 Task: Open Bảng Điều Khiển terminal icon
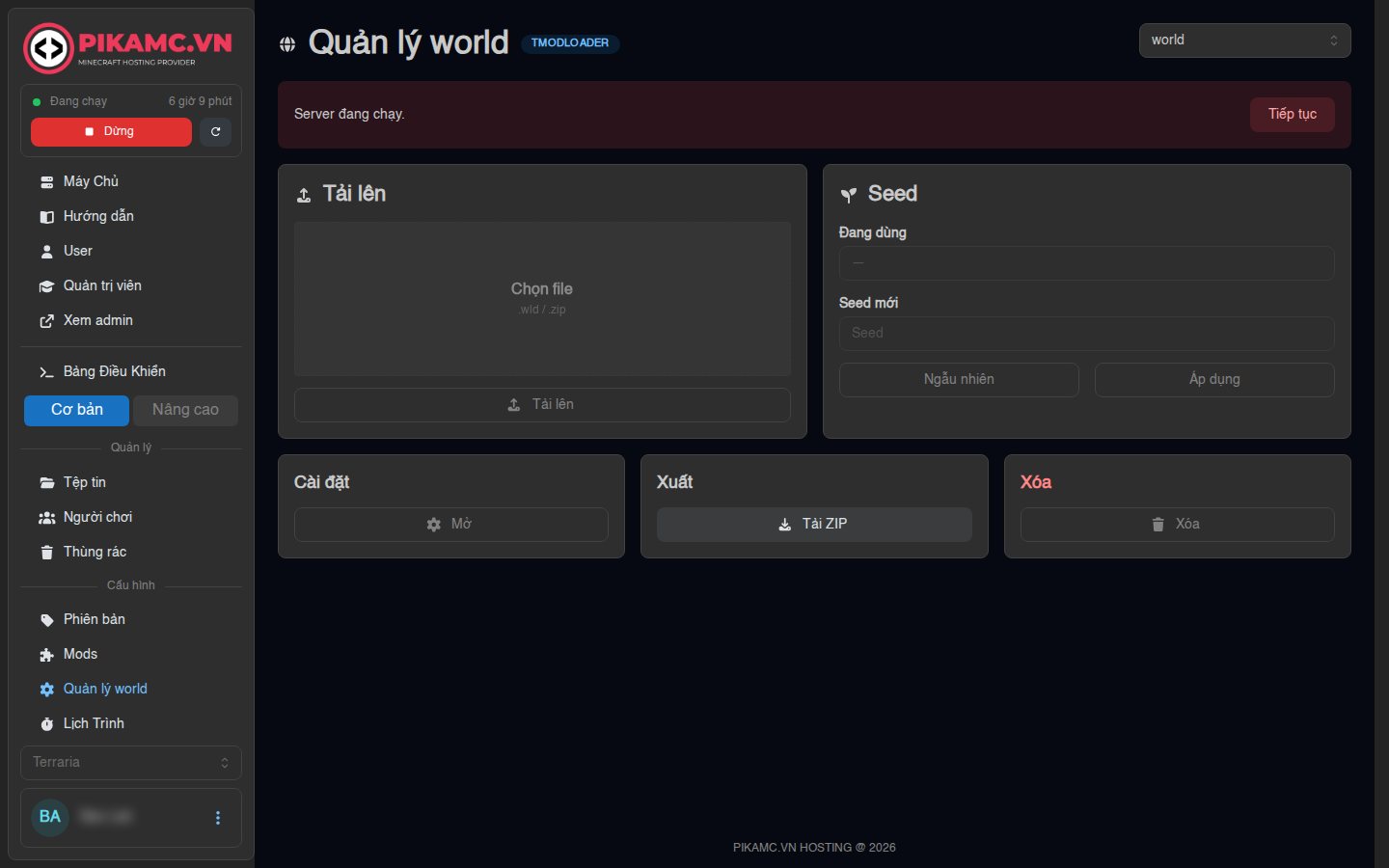(x=46, y=372)
